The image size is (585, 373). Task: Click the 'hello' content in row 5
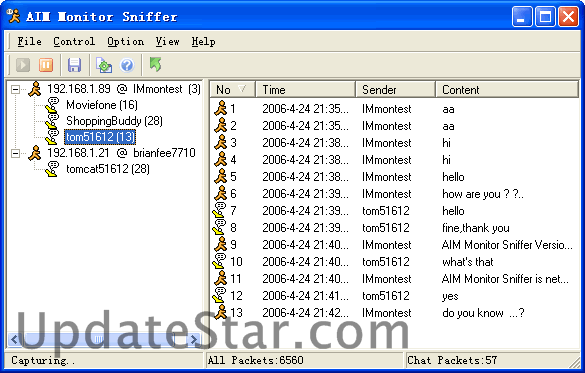(453, 177)
